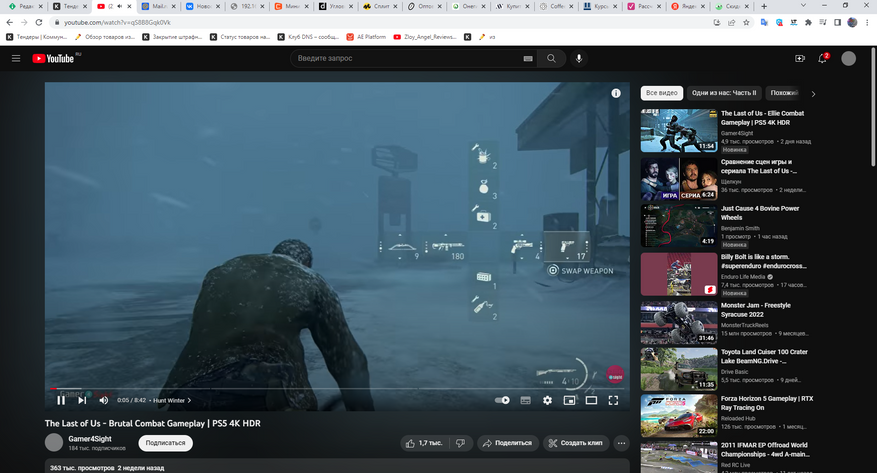Open the account avatar menu

tap(848, 58)
